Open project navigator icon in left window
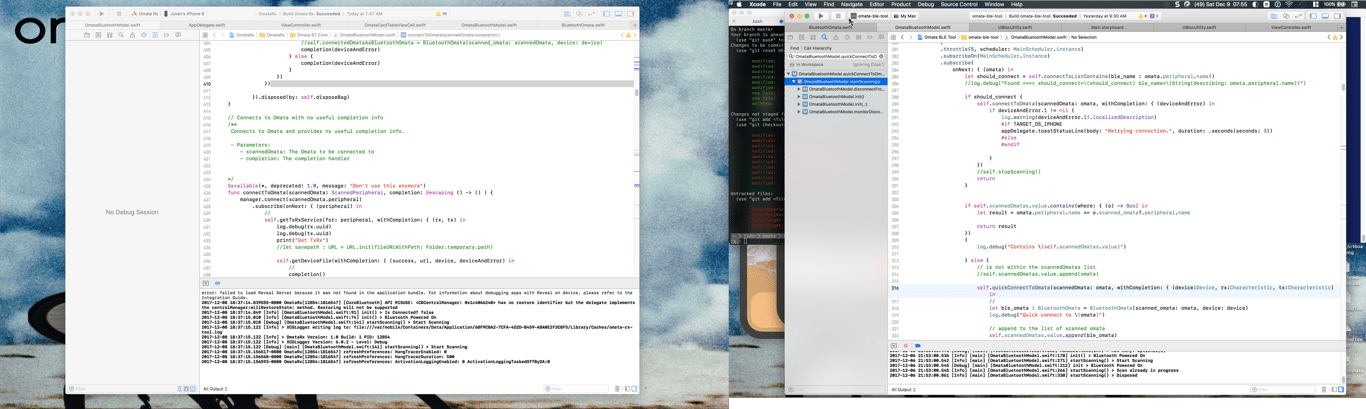The image size is (1366, 409). point(87,35)
